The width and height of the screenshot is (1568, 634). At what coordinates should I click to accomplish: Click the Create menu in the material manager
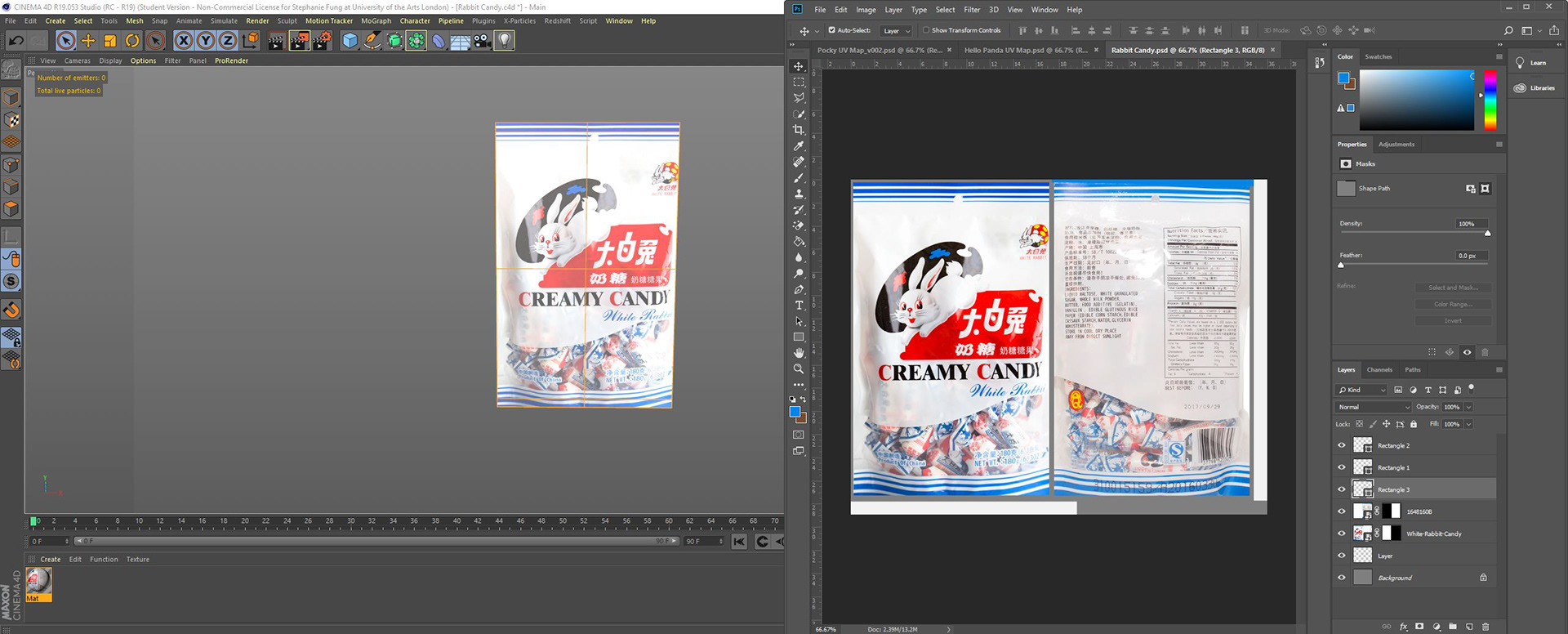pyautogui.click(x=51, y=560)
